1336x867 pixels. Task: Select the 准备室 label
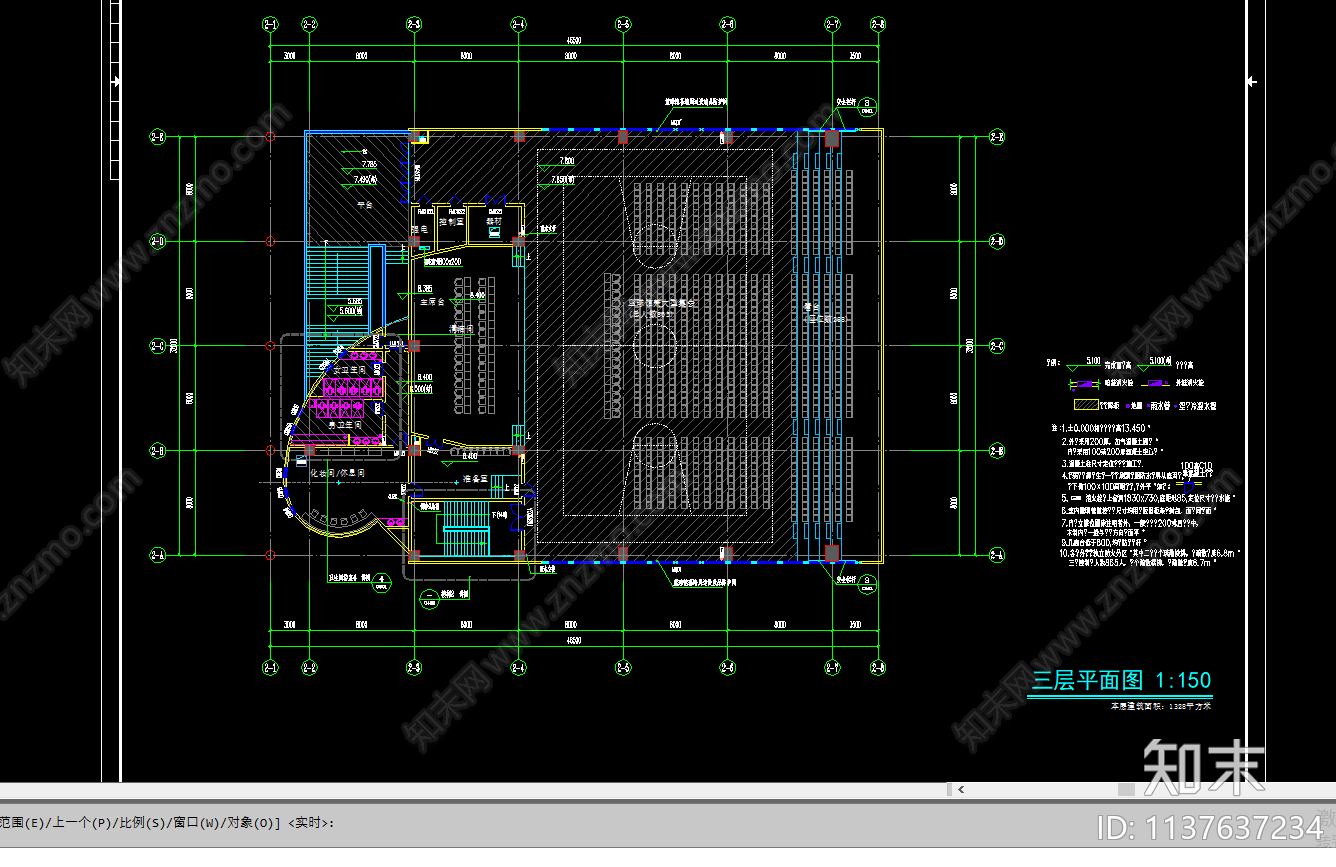click(475, 480)
